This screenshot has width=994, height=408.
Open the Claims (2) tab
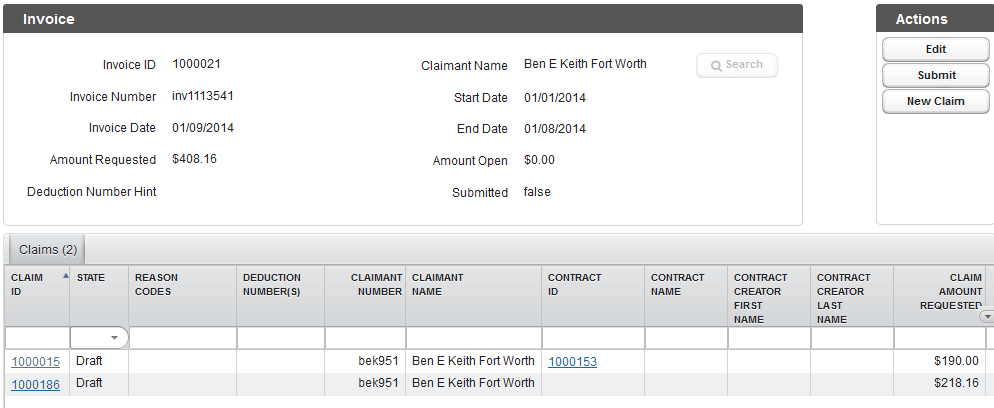coord(48,249)
